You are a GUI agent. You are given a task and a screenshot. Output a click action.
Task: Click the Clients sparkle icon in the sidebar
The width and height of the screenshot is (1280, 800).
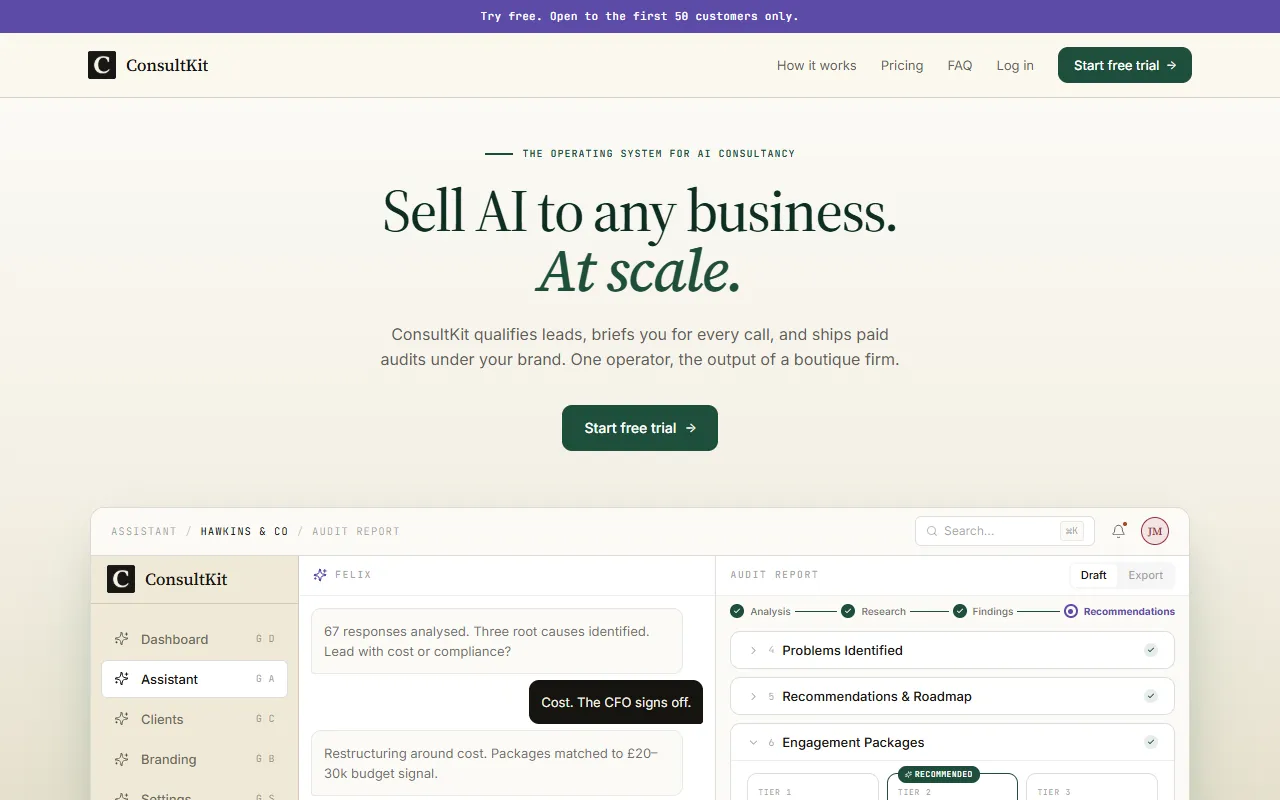click(122, 719)
